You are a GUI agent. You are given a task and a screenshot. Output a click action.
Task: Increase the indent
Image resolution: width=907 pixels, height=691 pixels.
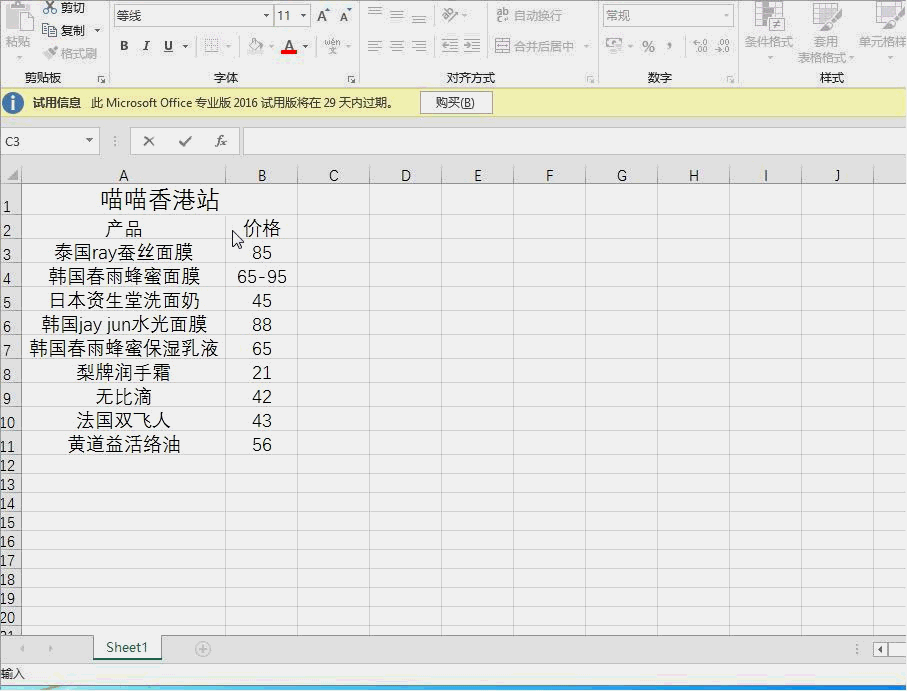pyautogui.click(x=472, y=46)
